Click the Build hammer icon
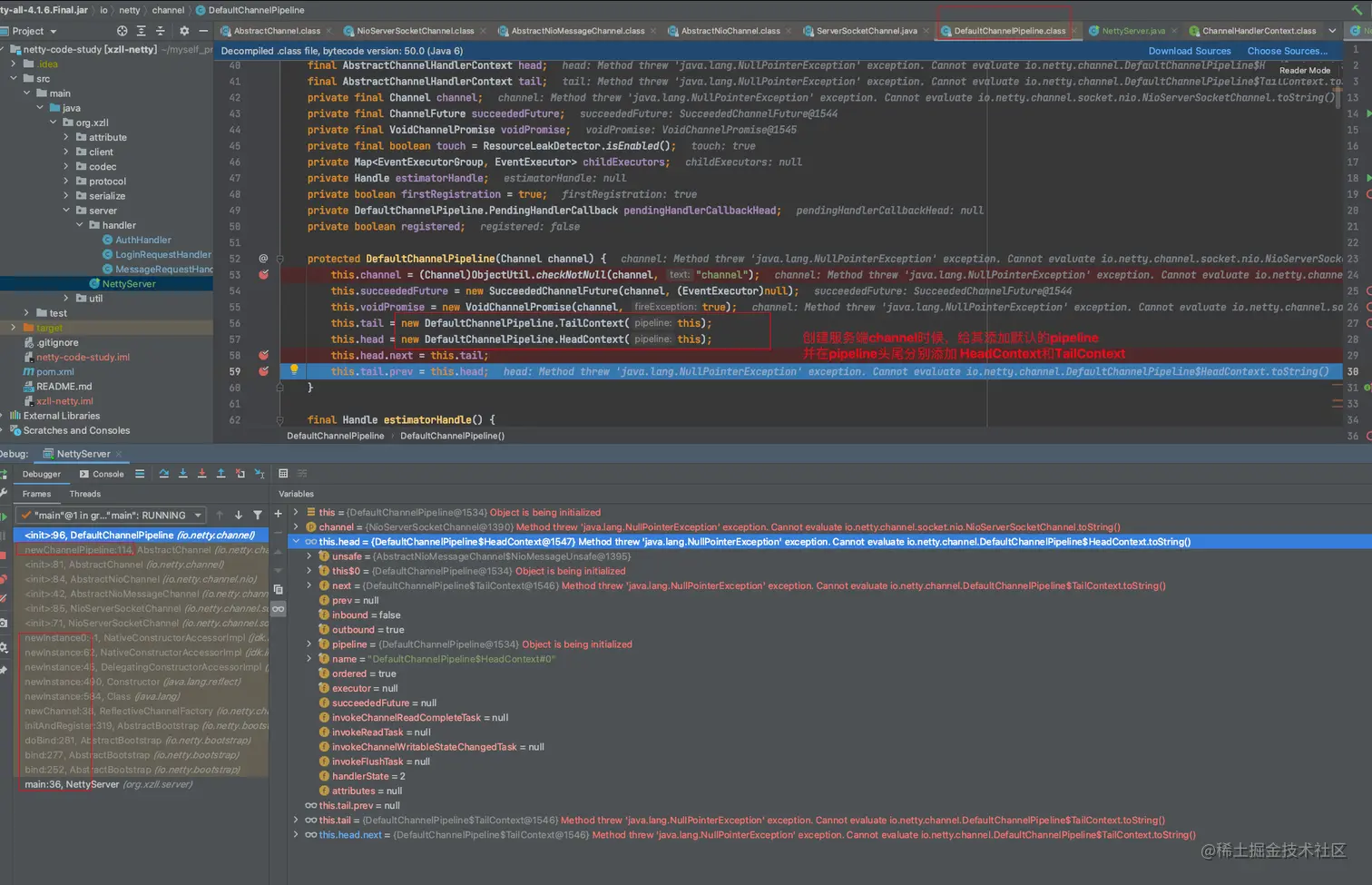Viewport: 1372px width, 885px height. [1357, 10]
